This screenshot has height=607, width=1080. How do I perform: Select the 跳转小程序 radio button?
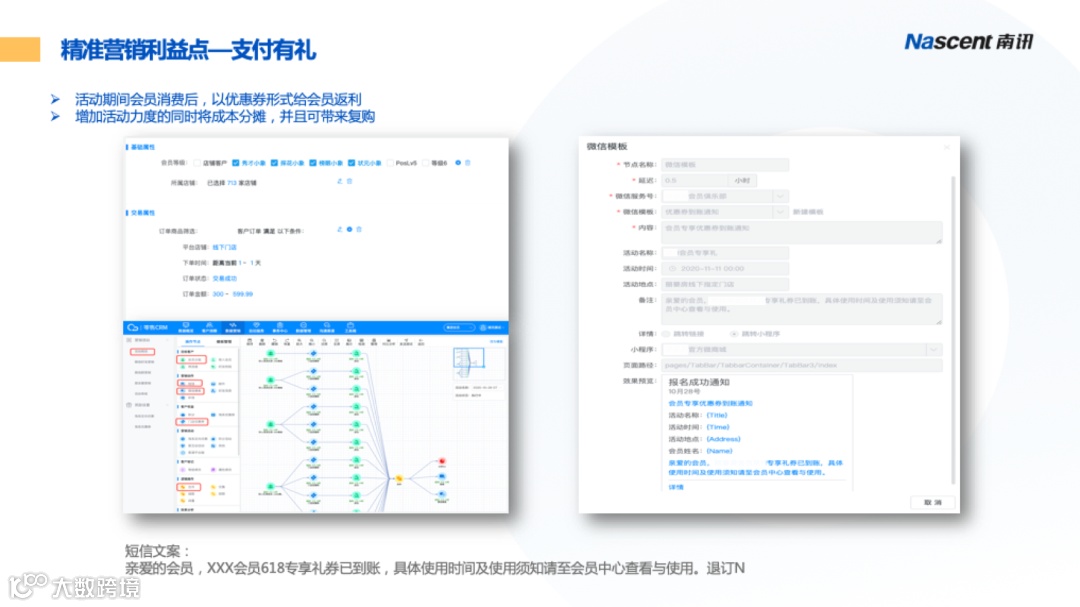pos(734,334)
